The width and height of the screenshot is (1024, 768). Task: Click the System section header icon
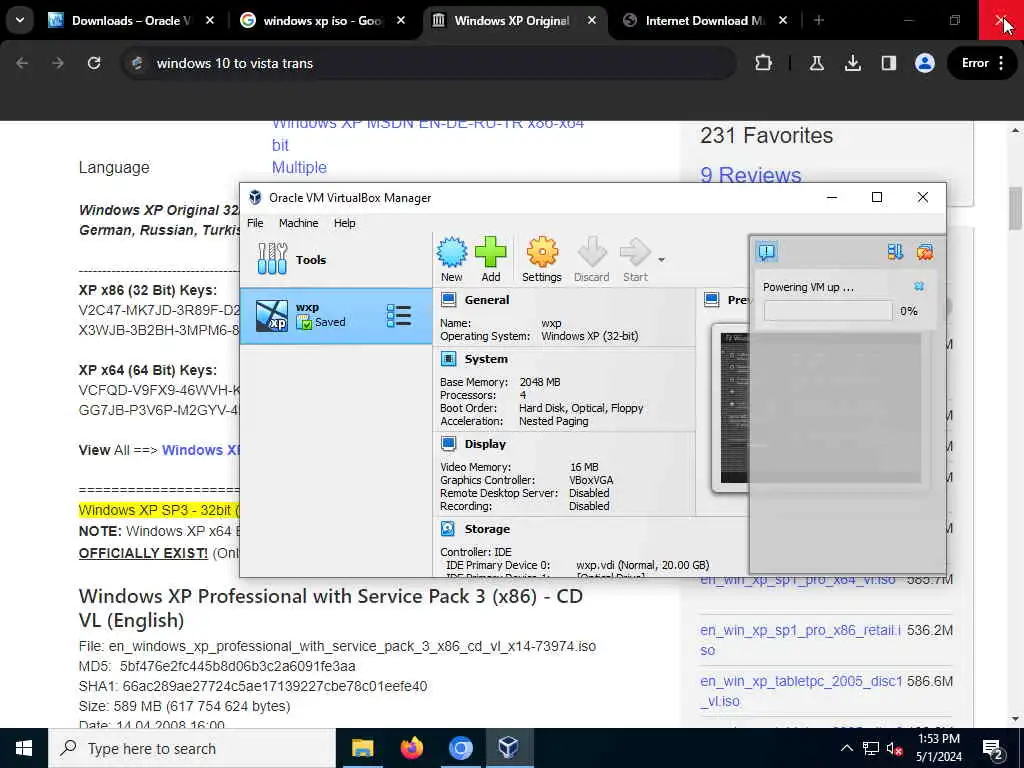pos(448,359)
